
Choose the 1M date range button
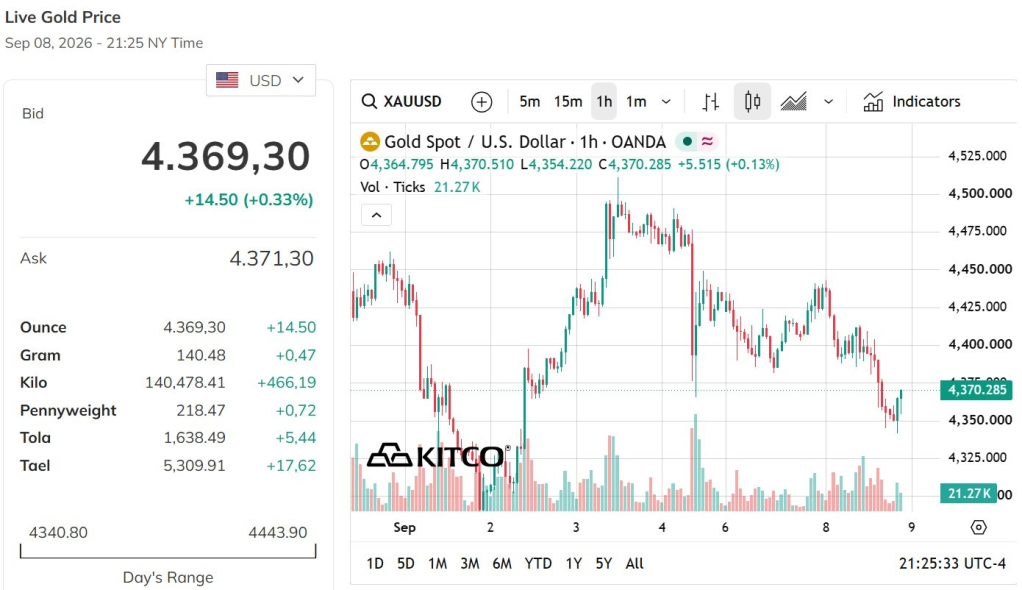click(437, 564)
